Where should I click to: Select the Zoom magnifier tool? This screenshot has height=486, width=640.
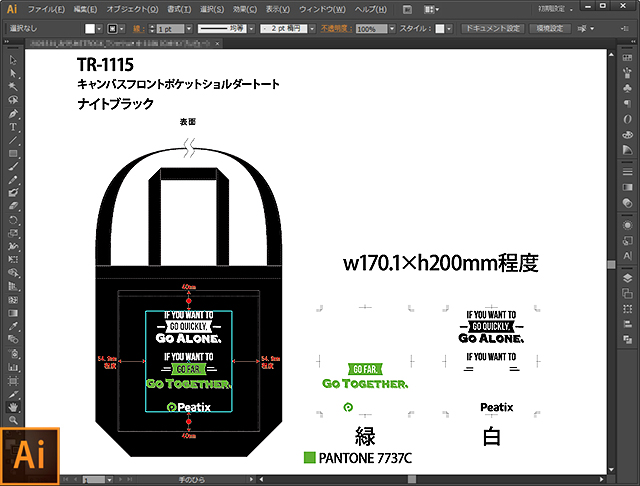coord(14,420)
